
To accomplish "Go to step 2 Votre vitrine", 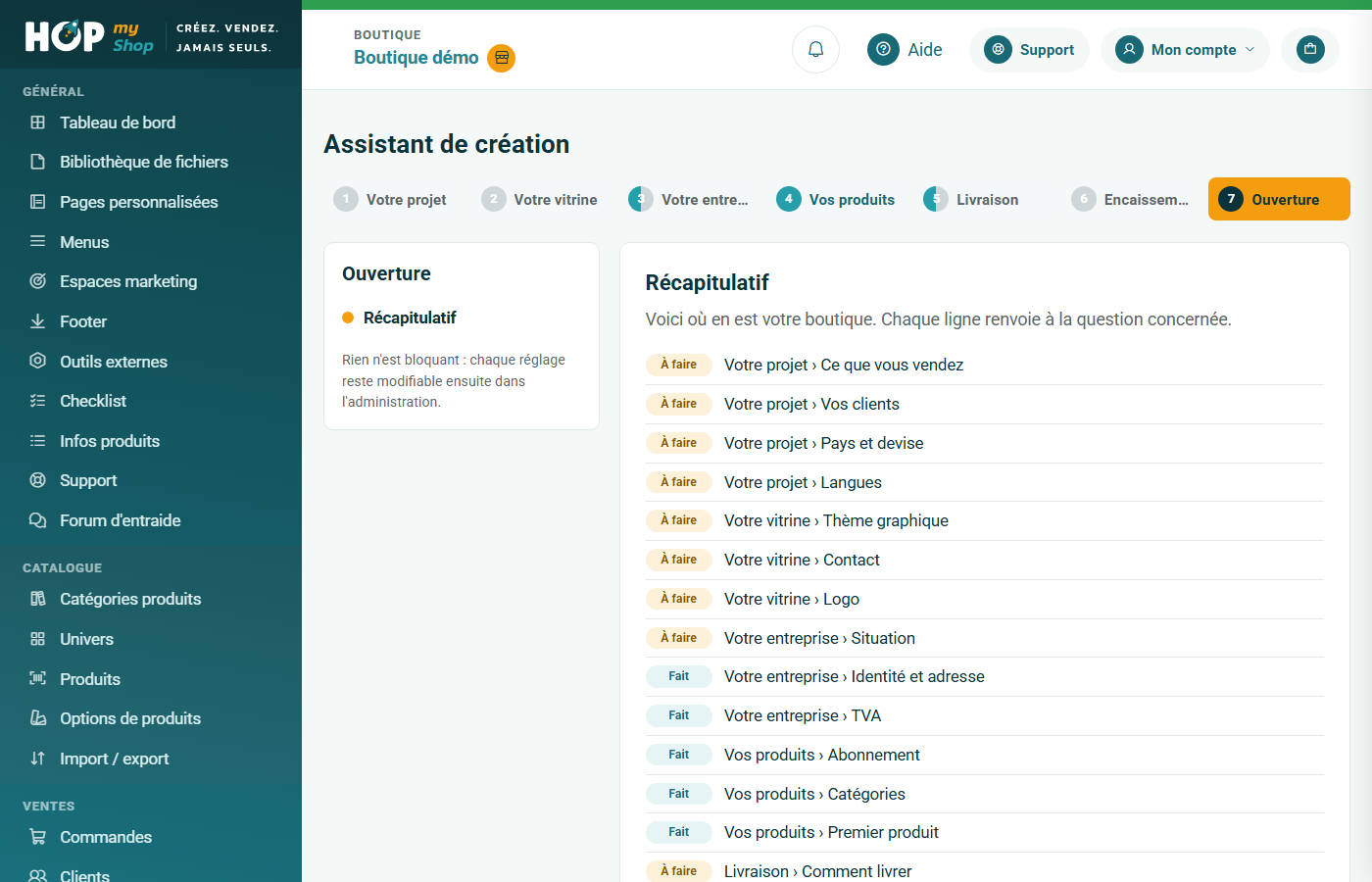I will [x=539, y=199].
